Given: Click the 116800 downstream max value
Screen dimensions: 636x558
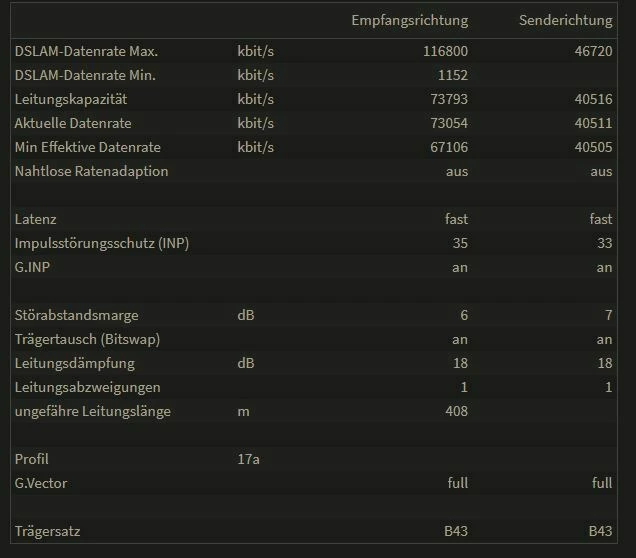Looking at the screenshot, I should click(444, 50).
